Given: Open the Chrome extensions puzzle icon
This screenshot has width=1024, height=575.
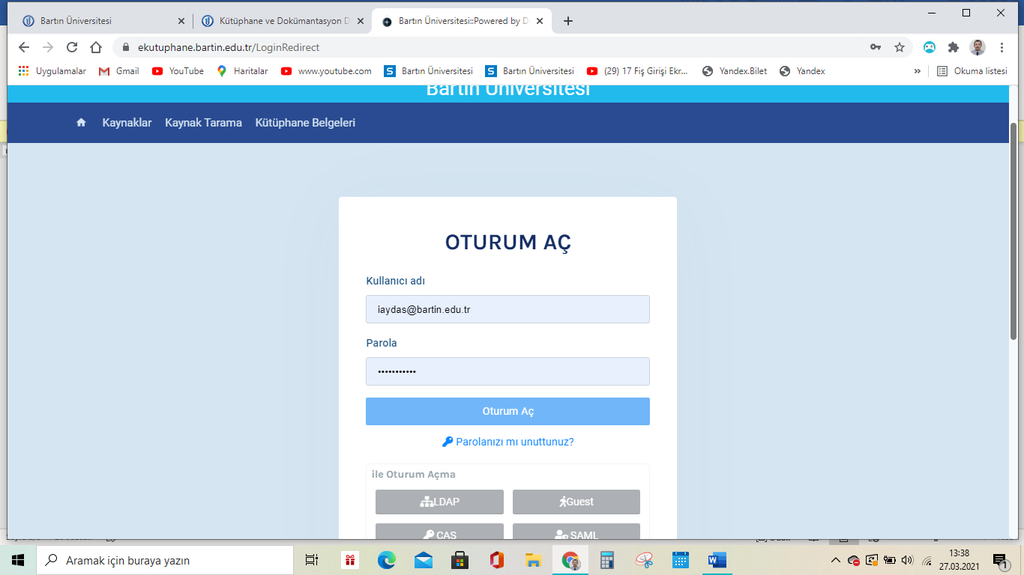Looking at the screenshot, I should pyautogui.click(x=953, y=47).
